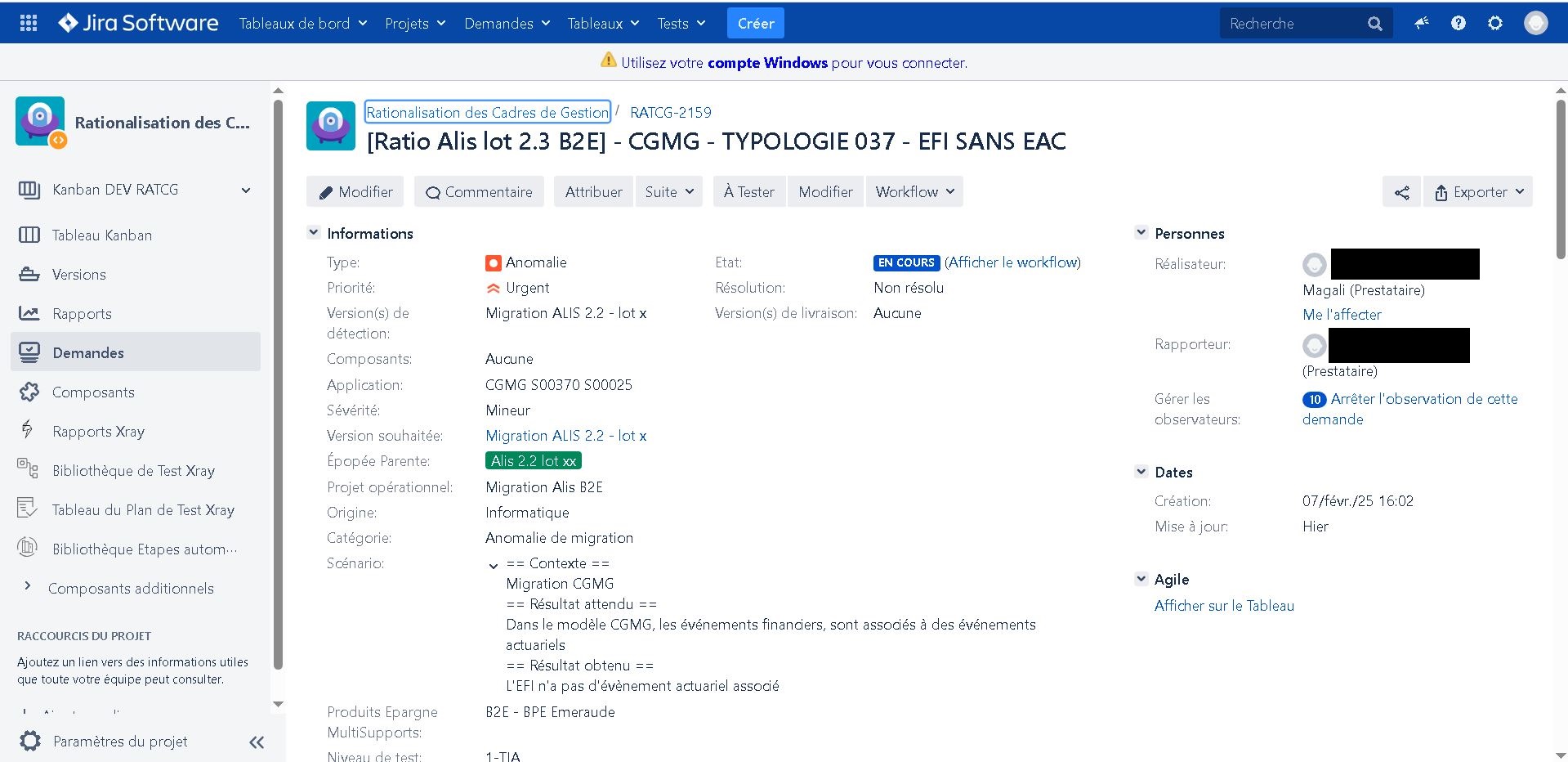
Task: Open the Tableau Kanban sidebar item
Action: tap(136, 235)
